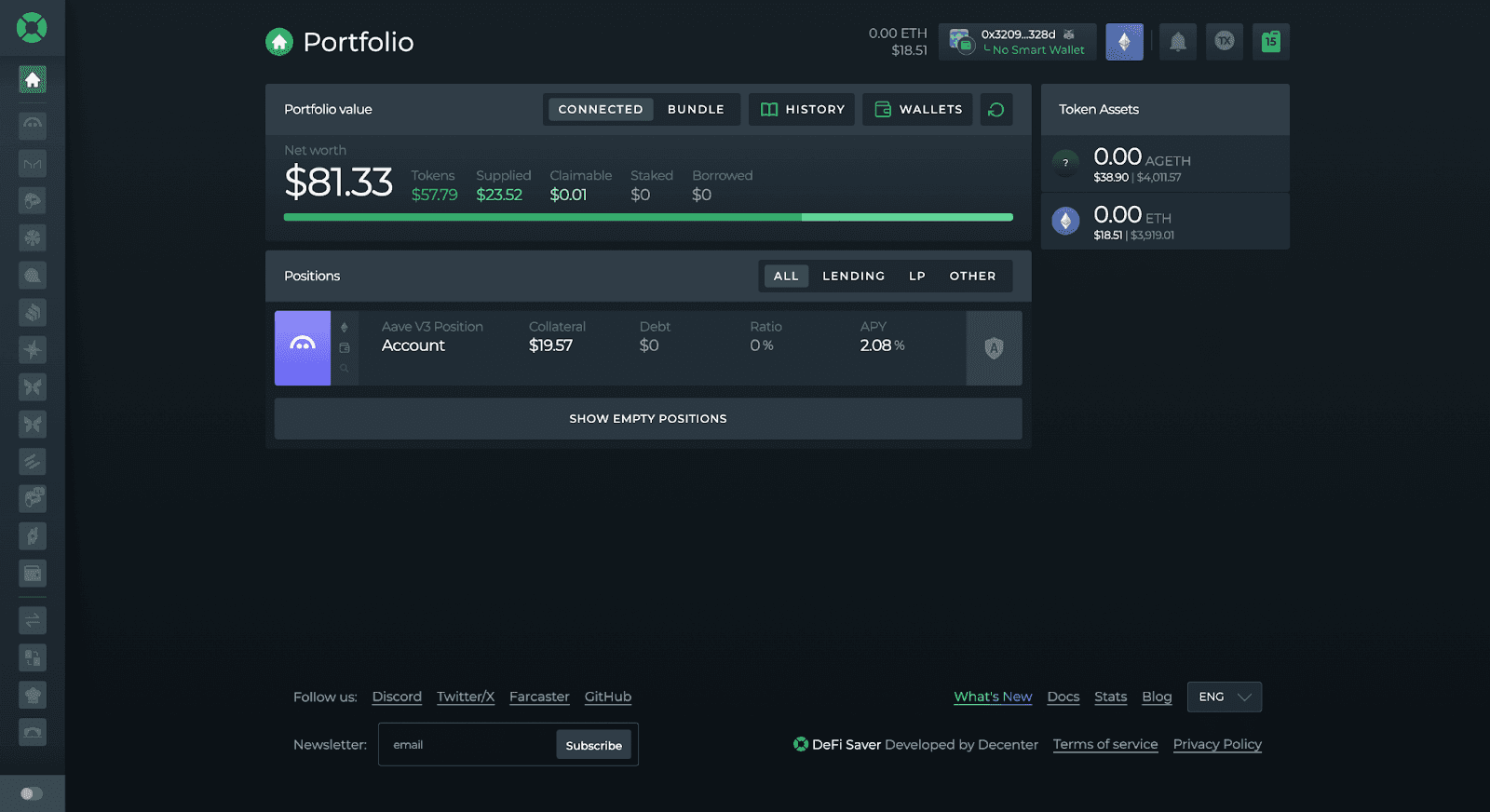1490x812 pixels.
Task: Open the What's New link
Action: pos(993,697)
